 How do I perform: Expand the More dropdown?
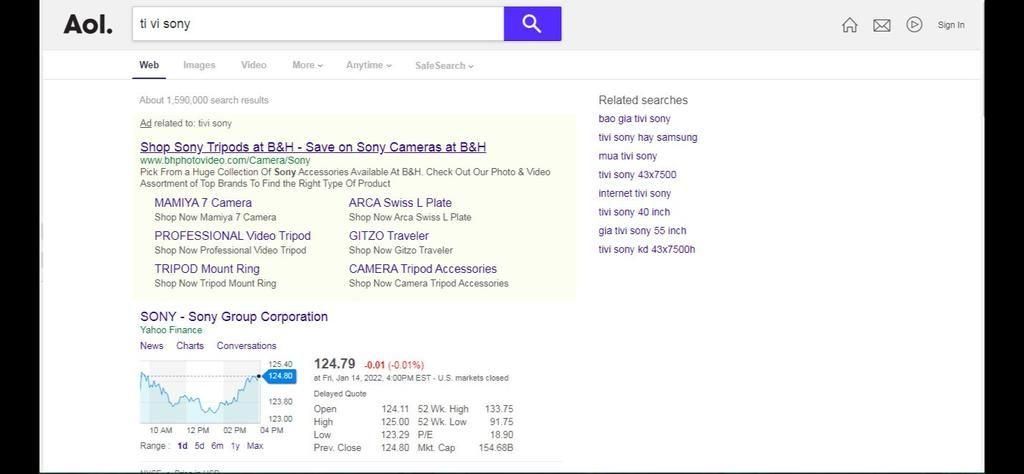308,65
